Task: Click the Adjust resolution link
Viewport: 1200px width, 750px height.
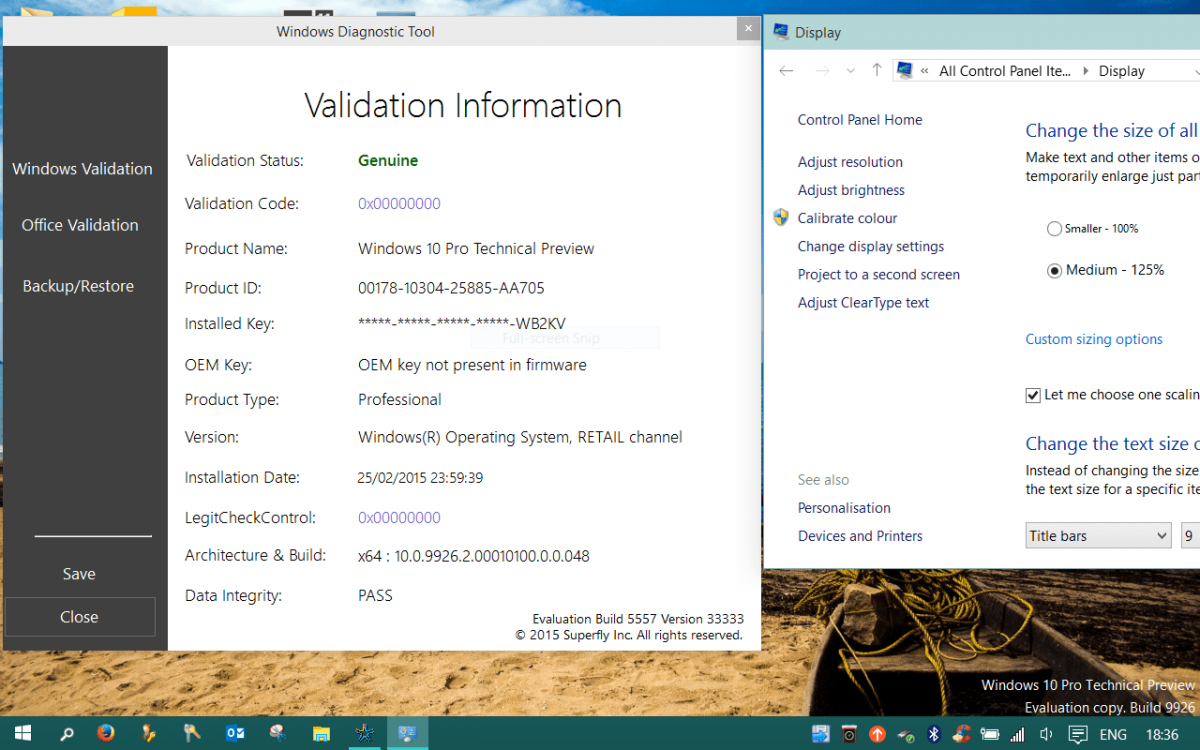Action: [850, 162]
